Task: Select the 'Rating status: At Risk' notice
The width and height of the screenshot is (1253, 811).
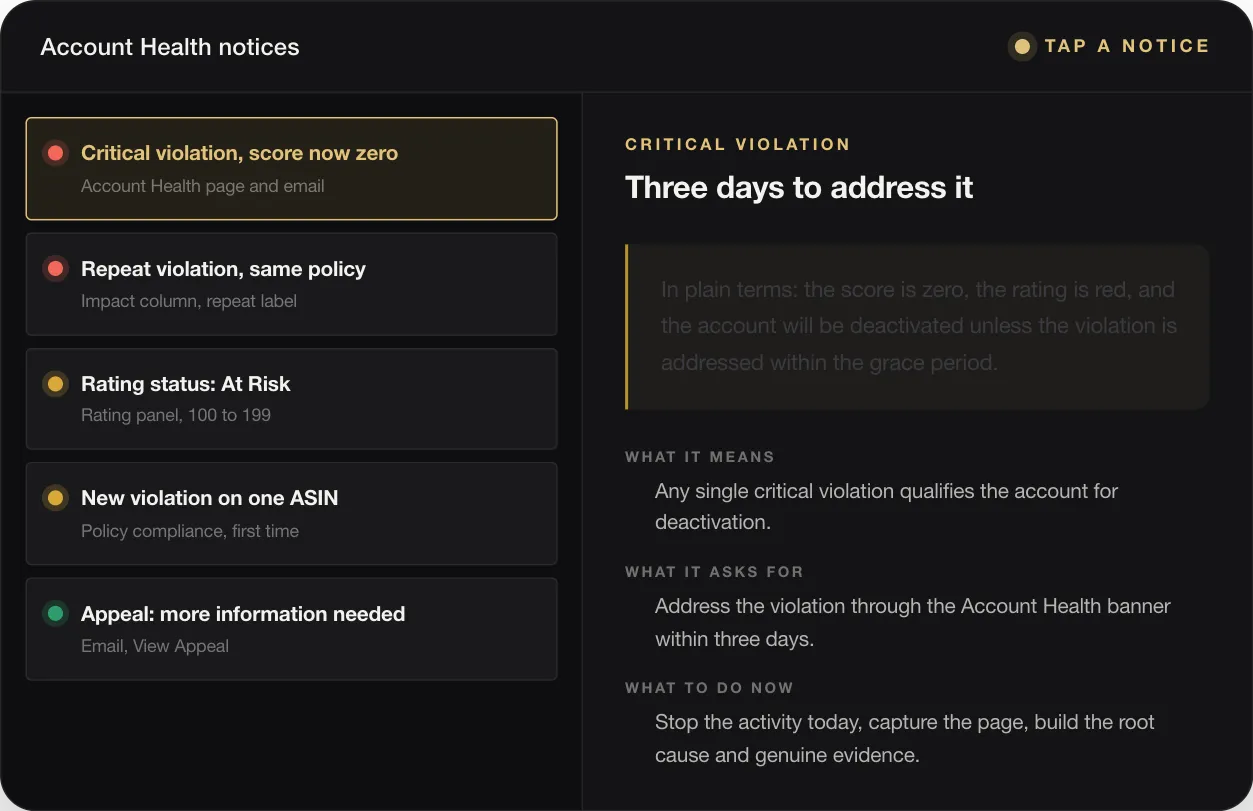Action: click(x=291, y=399)
